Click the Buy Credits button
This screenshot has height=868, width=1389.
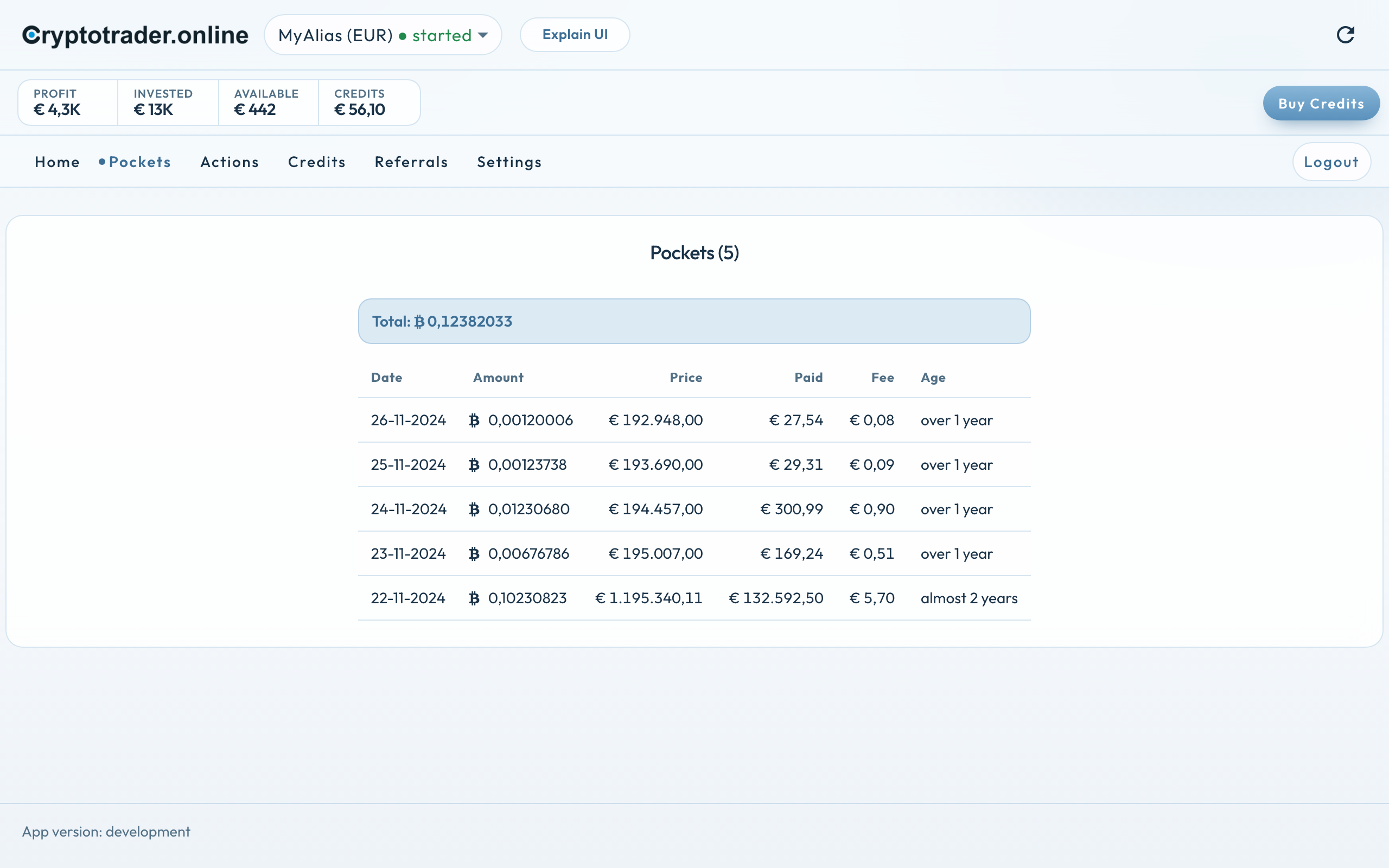click(1321, 103)
